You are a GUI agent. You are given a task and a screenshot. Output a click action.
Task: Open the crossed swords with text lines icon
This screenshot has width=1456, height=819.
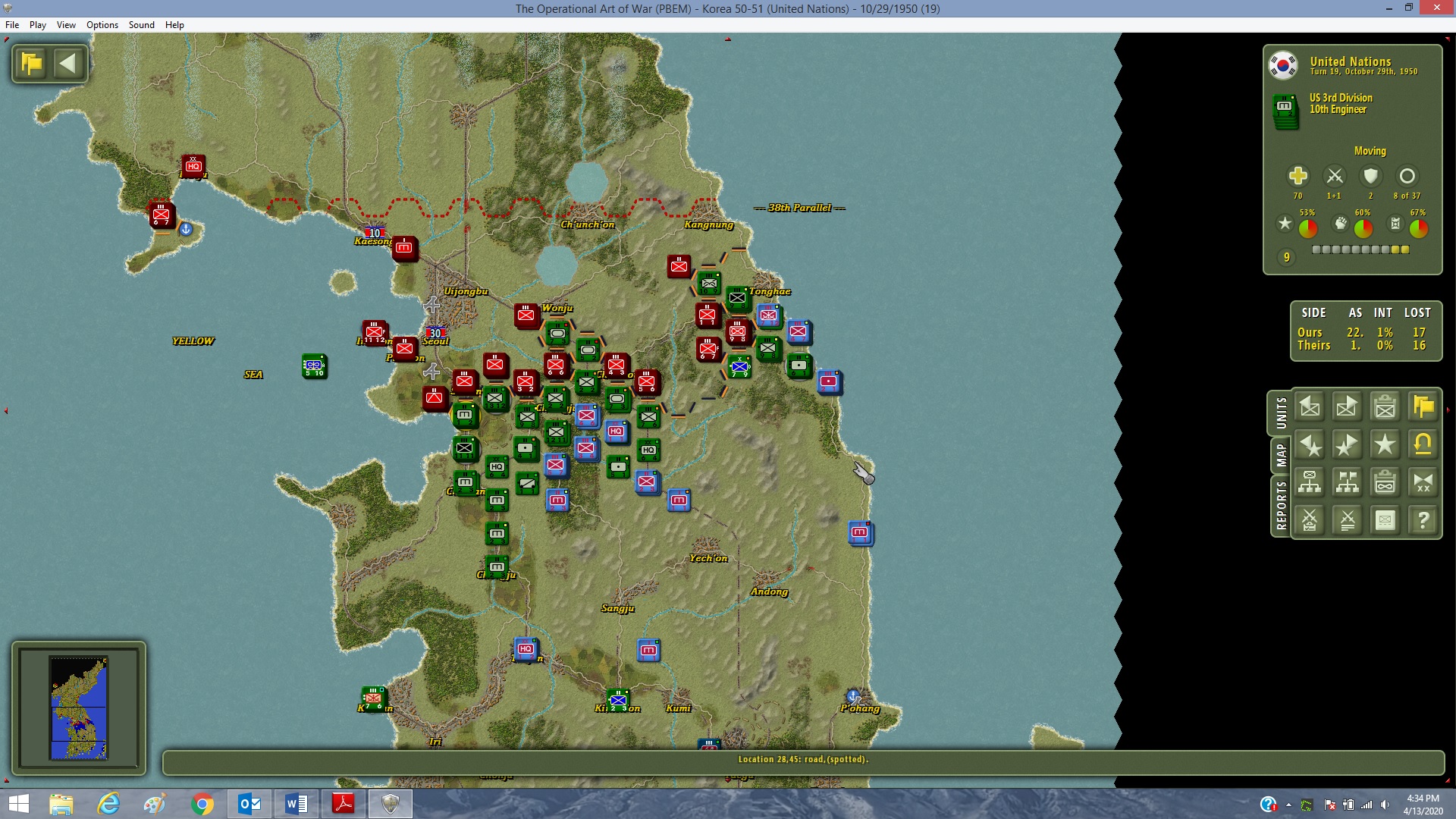(1348, 520)
